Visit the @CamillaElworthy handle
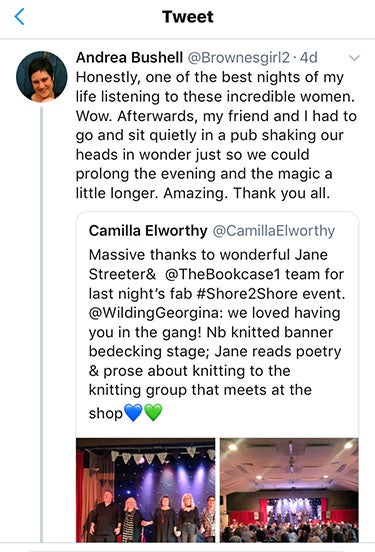The height and width of the screenshot is (552, 375). tap(274, 231)
